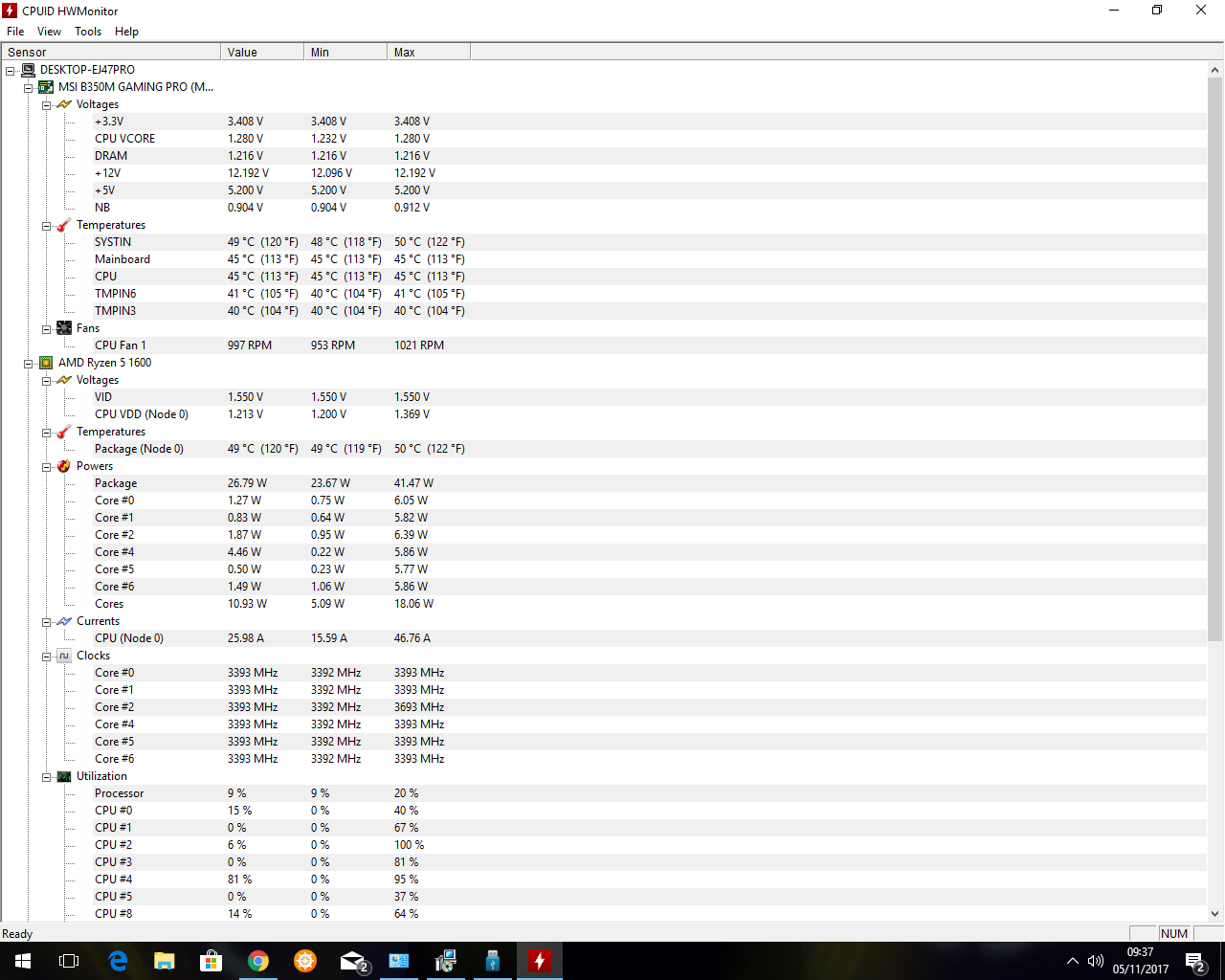Click the NUM indicator in status bar
Image resolution: width=1225 pixels, height=980 pixels.
click(x=1174, y=934)
